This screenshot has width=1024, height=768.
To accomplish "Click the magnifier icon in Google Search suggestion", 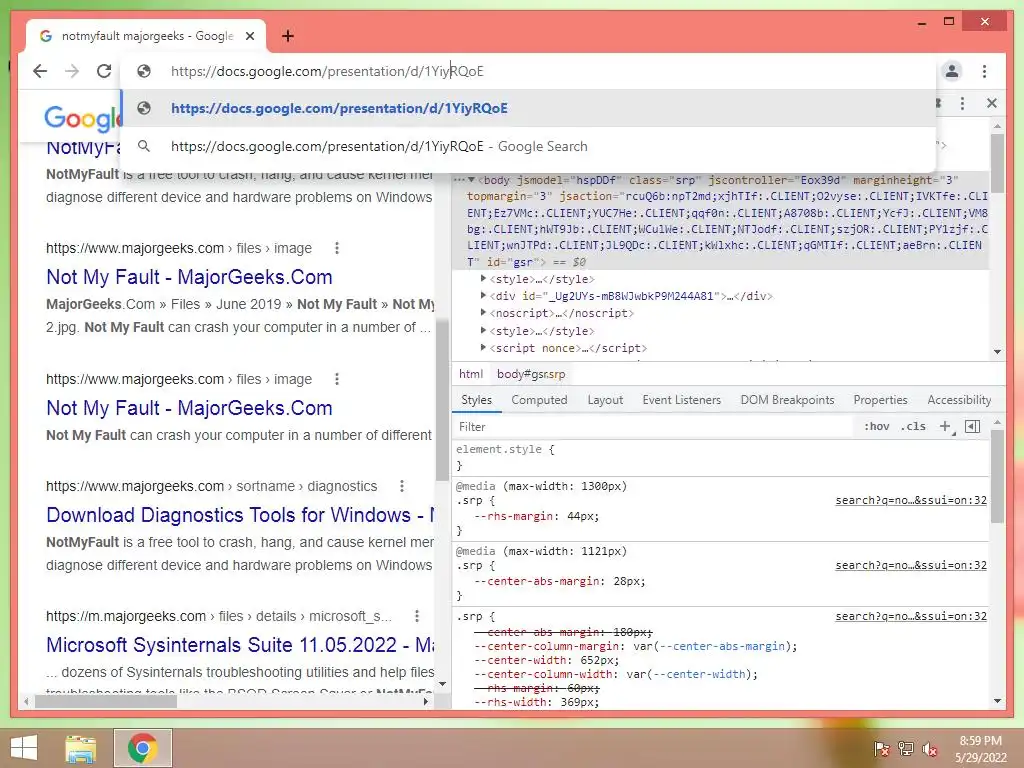I will (x=144, y=146).
